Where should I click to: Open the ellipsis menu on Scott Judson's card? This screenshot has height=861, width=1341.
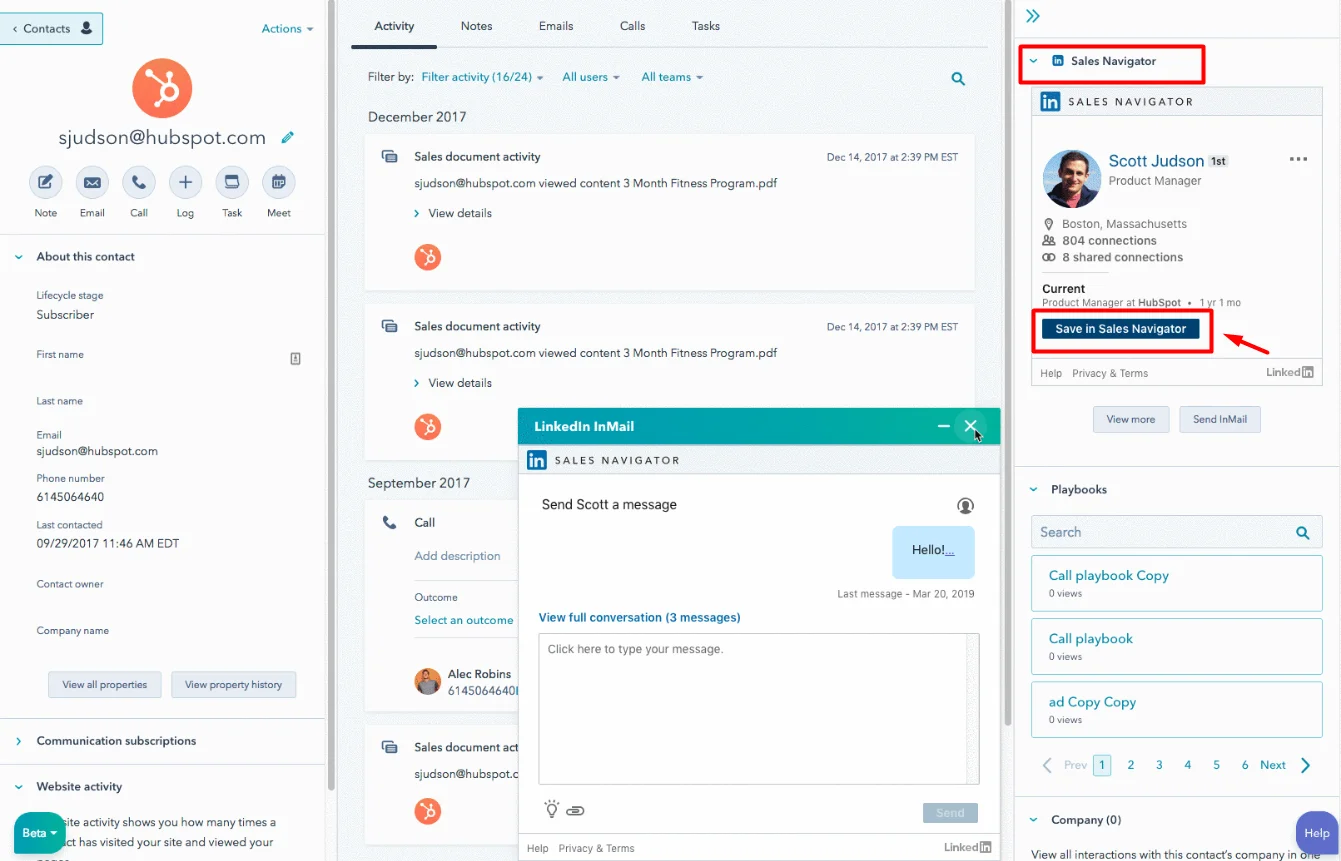point(1298,158)
